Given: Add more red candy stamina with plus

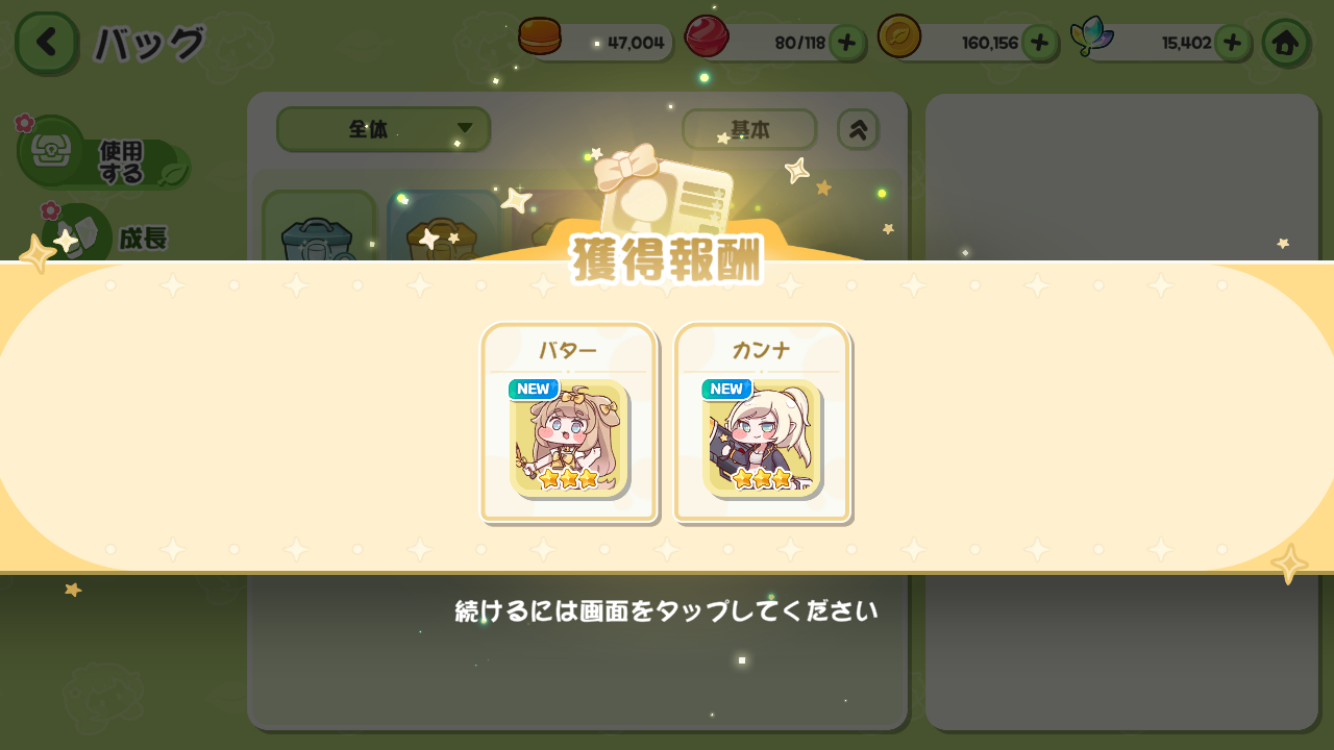Looking at the screenshot, I should pos(846,43).
